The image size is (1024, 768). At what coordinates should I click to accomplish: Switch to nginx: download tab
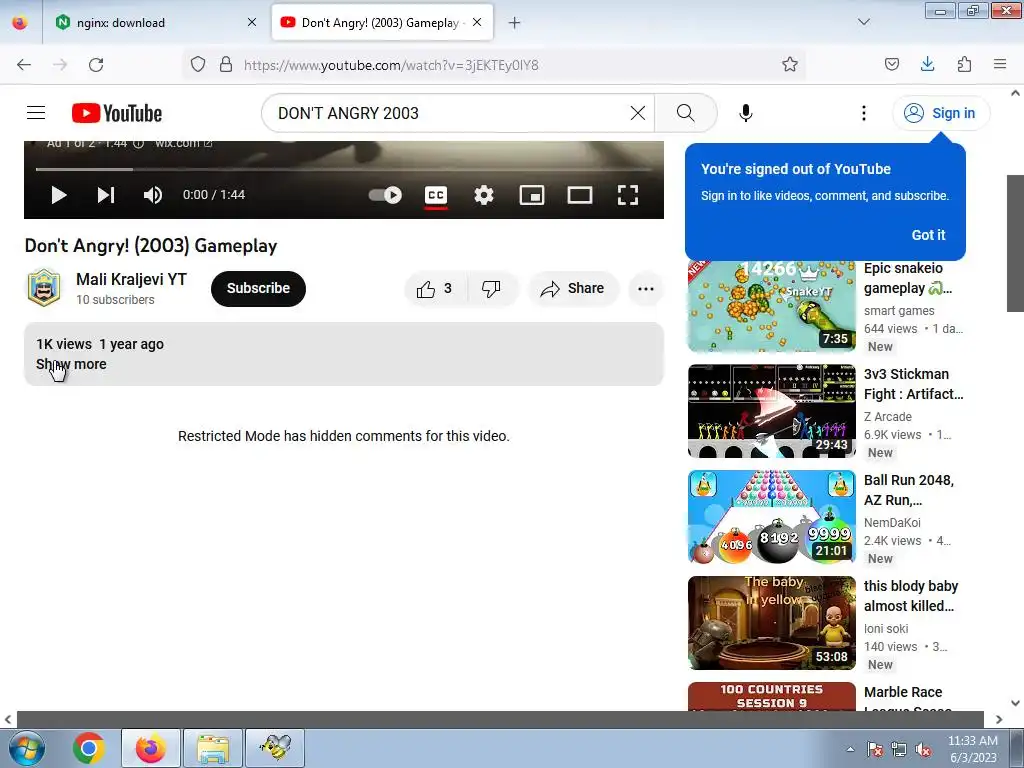tap(152, 23)
